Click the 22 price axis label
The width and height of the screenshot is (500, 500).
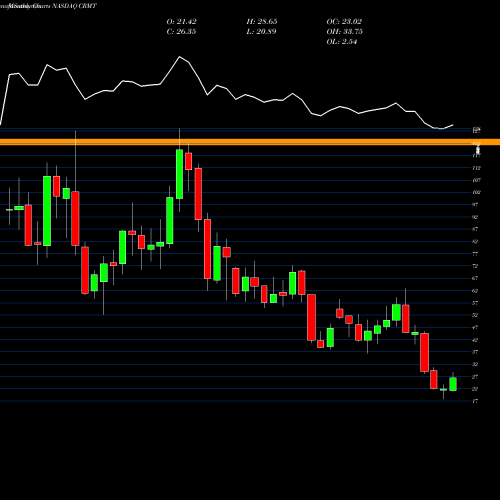coord(475,389)
